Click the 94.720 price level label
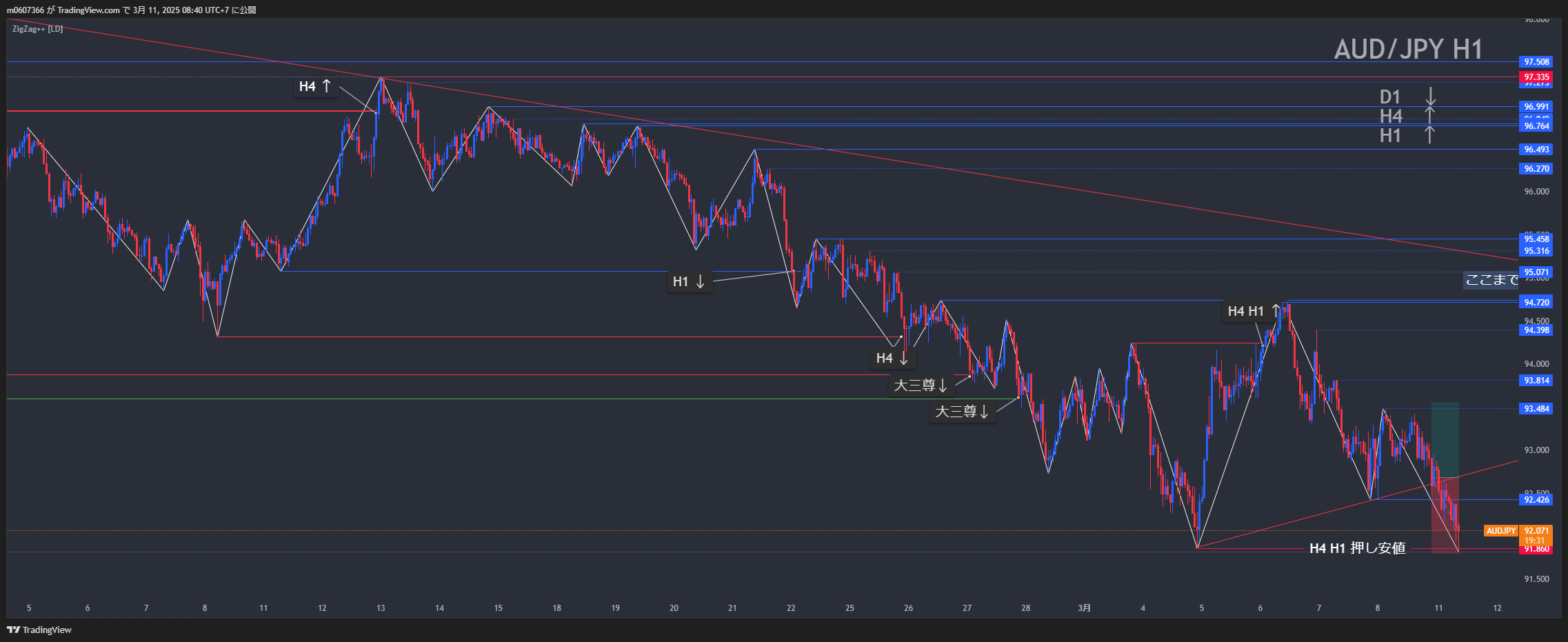Image resolution: width=1568 pixels, height=642 pixels. click(1536, 303)
